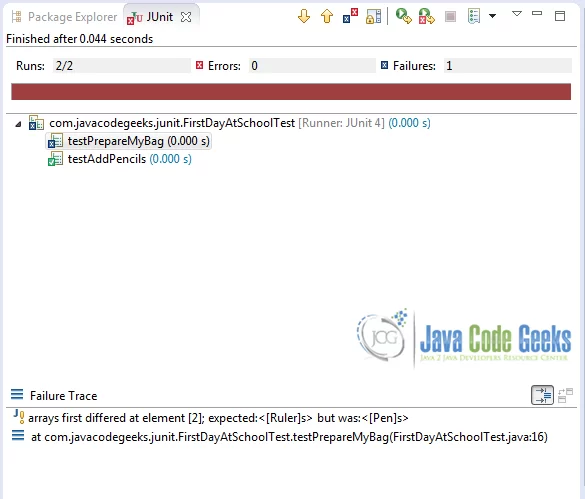Image resolution: width=585 pixels, height=499 pixels.
Task: Toggle filter stack trace button
Action: pyautogui.click(x=542, y=395)
